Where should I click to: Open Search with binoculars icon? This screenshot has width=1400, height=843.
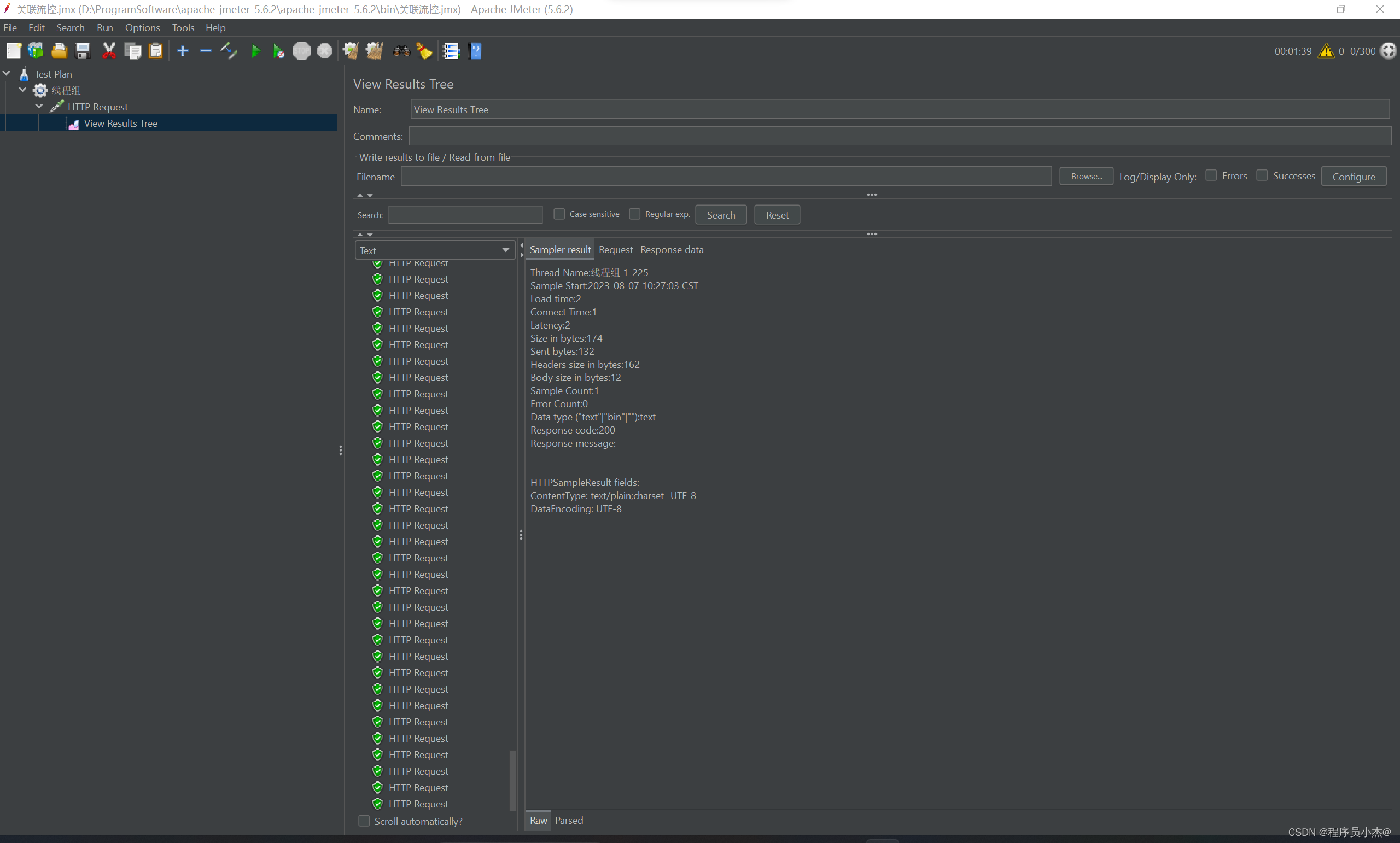click(x=401, y=51)
